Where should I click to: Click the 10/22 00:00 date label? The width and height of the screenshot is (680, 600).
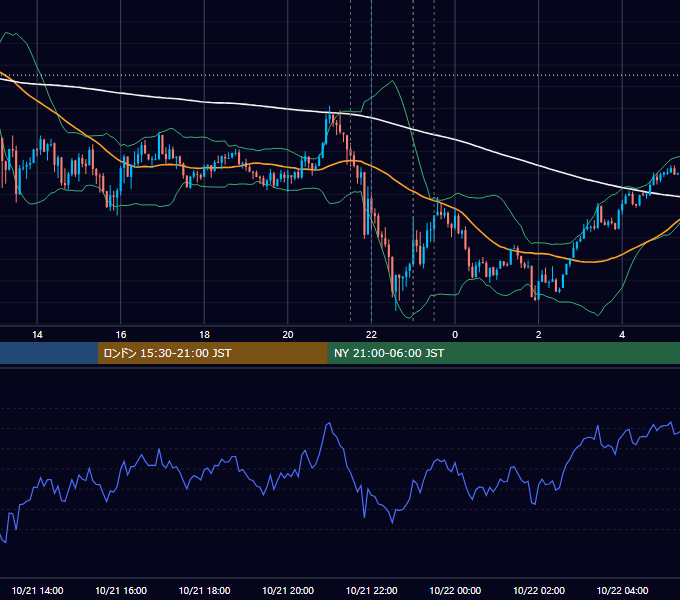[455, 590]
